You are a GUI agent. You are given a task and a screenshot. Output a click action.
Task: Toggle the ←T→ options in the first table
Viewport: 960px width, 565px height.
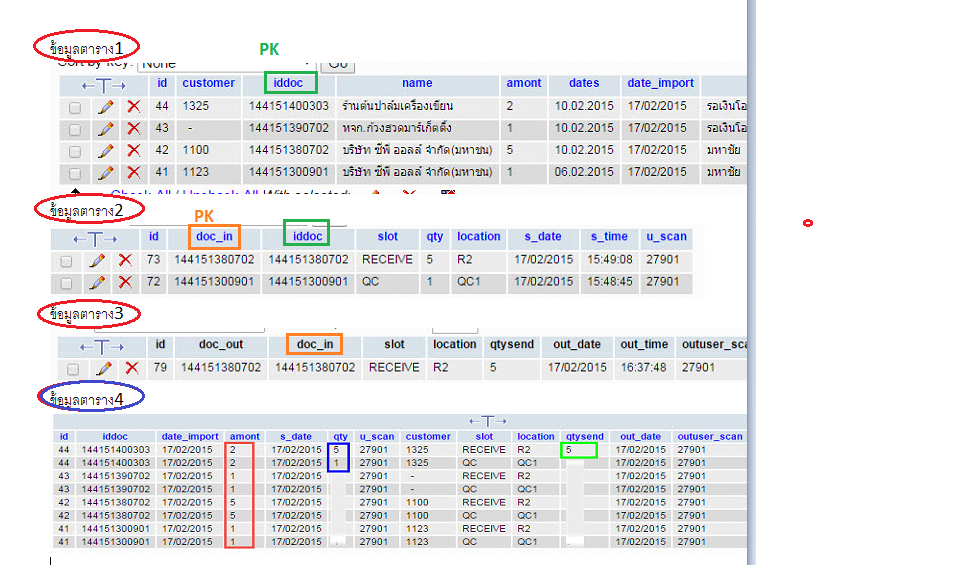coord(103,85)
